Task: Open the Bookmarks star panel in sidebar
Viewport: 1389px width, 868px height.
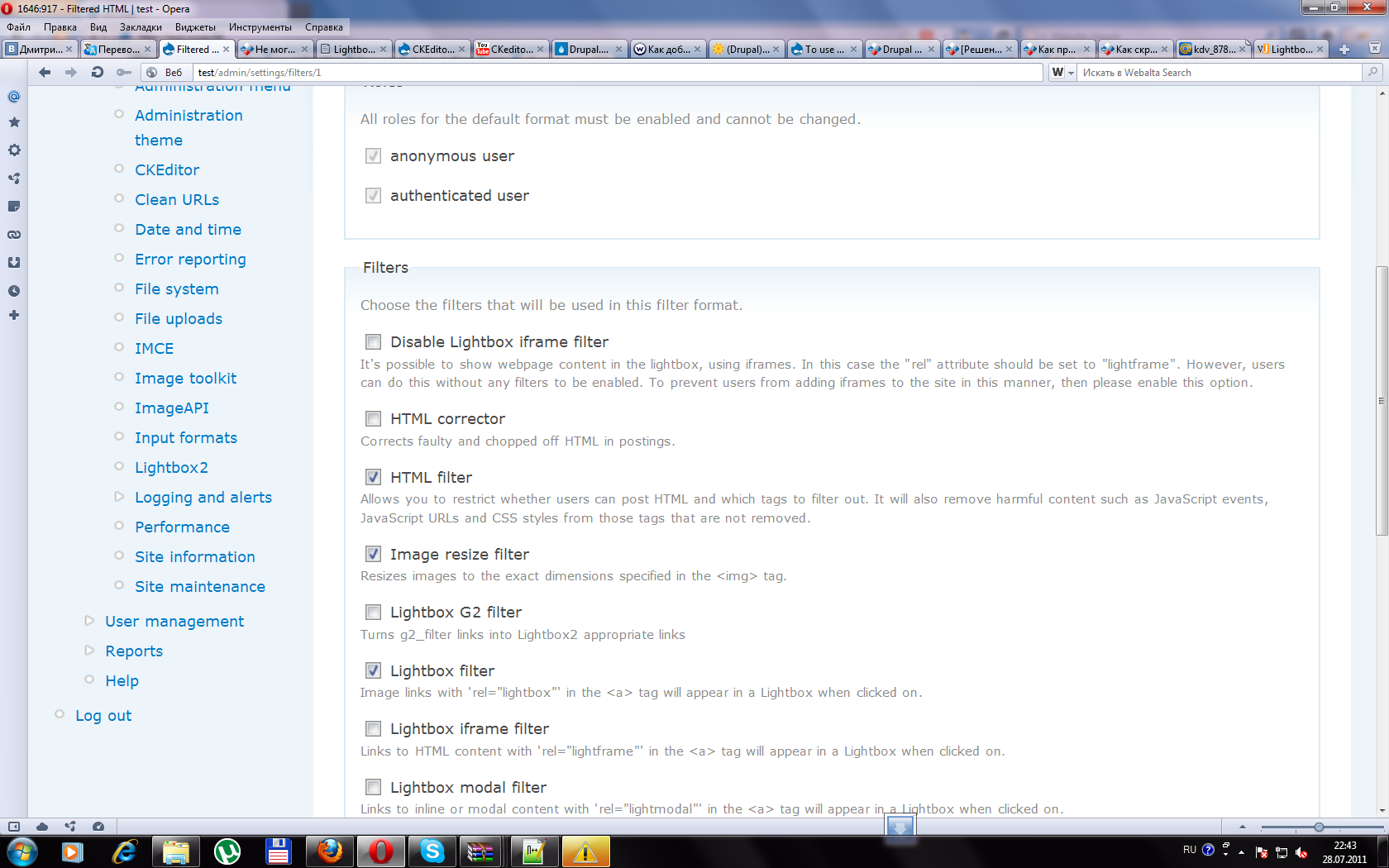Action: click(14, 122)
